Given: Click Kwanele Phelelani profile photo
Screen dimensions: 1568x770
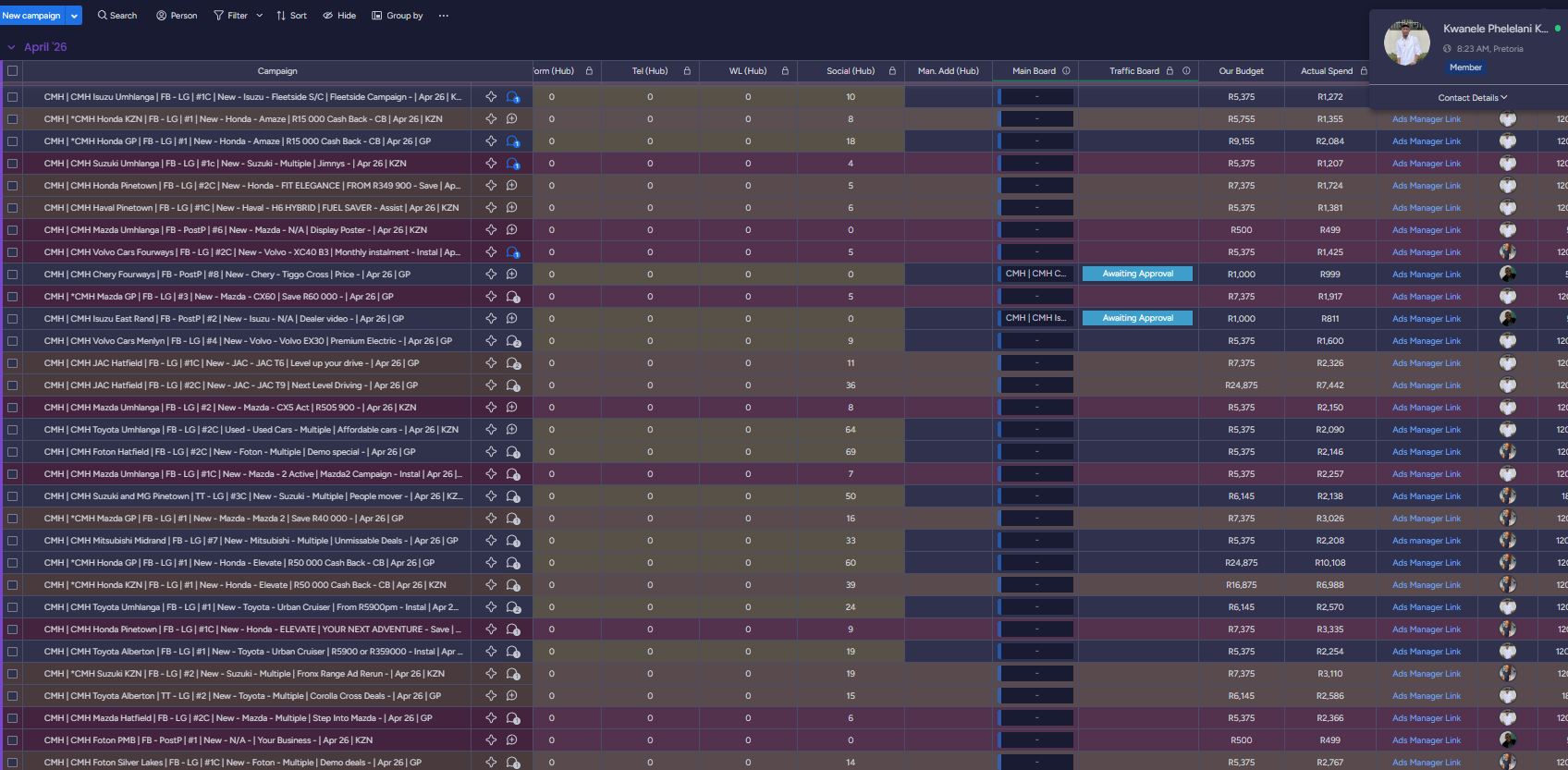Looking at the screenshot, I should click(x=1407, y=43).
